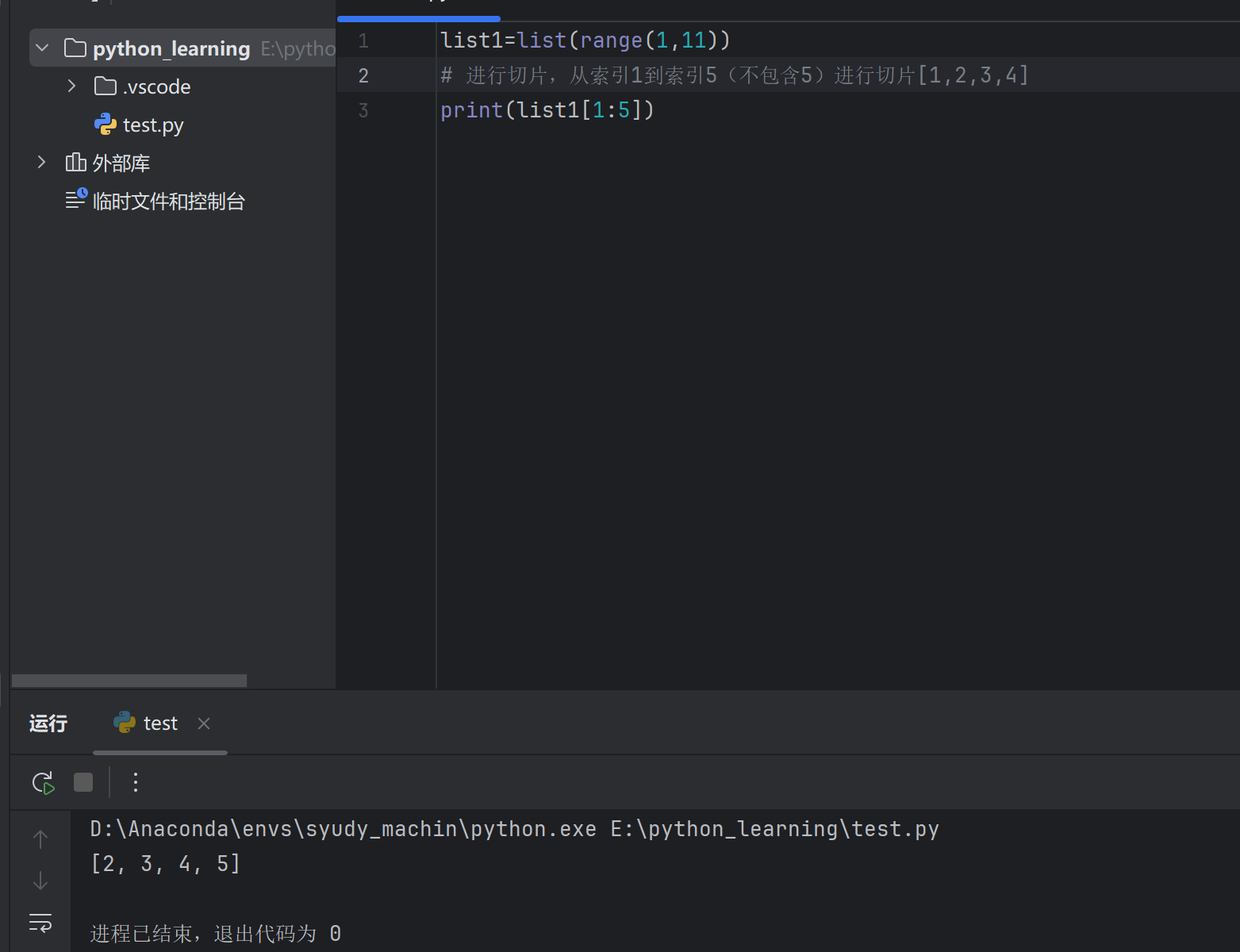Rerun the test configuration
This screenshot has height=952, width=1240.
point(44,783)
